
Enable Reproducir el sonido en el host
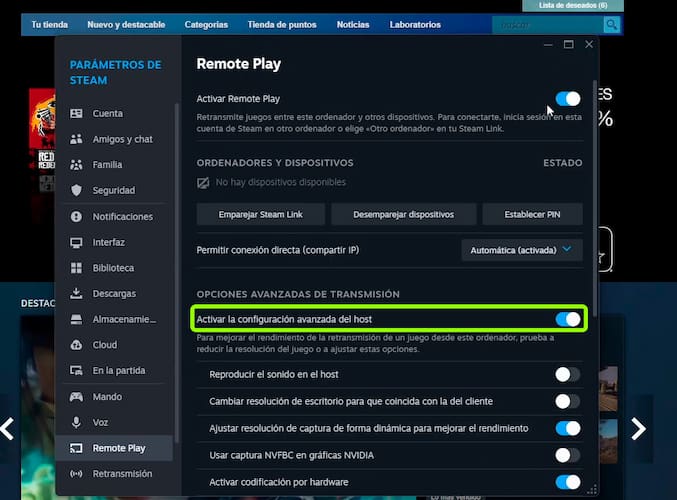coord(567,374)
